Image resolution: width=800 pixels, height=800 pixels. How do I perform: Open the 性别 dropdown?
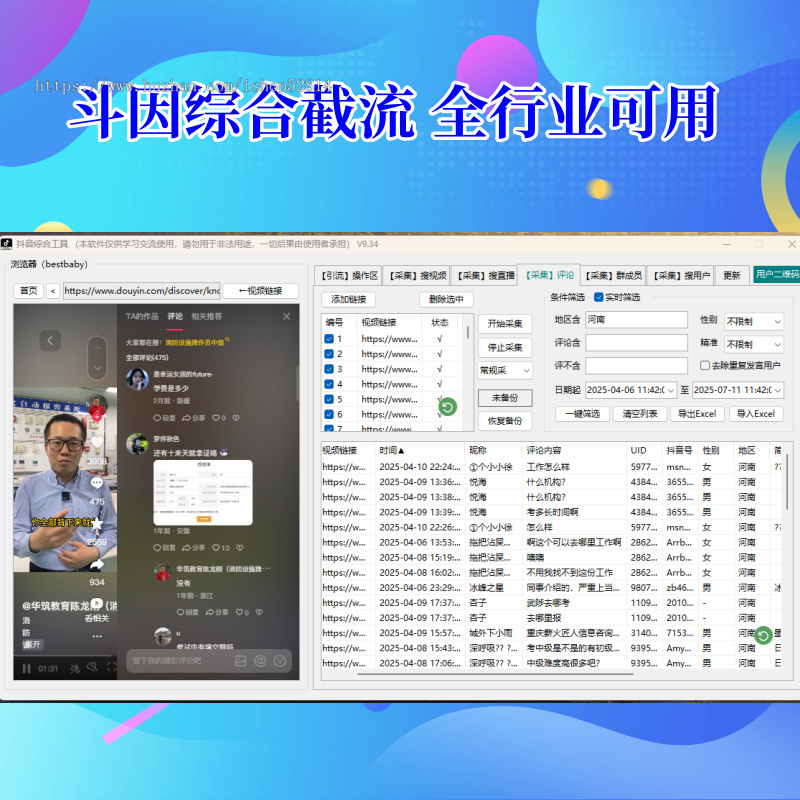pos(754,321)
